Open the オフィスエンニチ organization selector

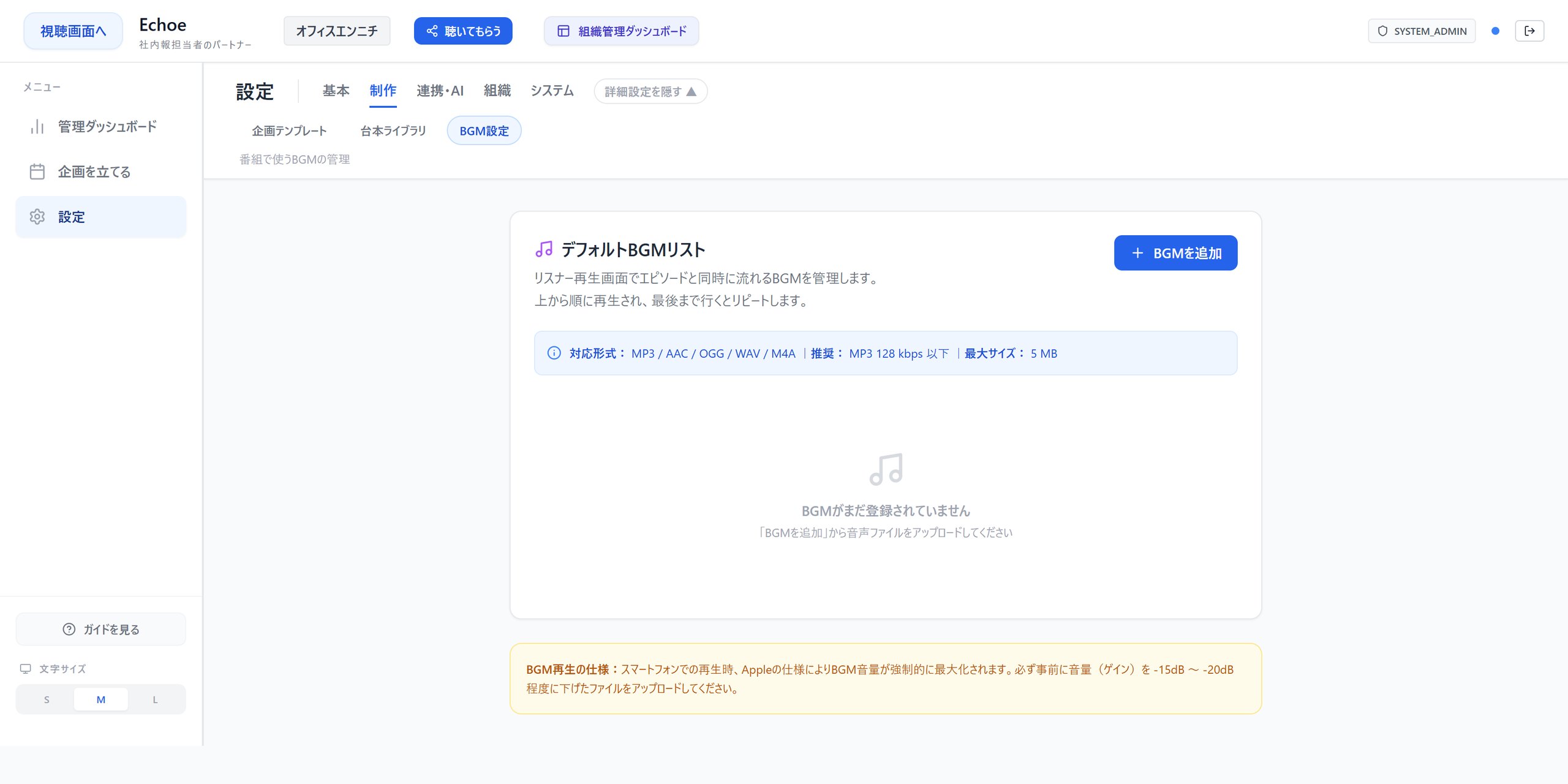pyautogui.click(x=337, y=31)
